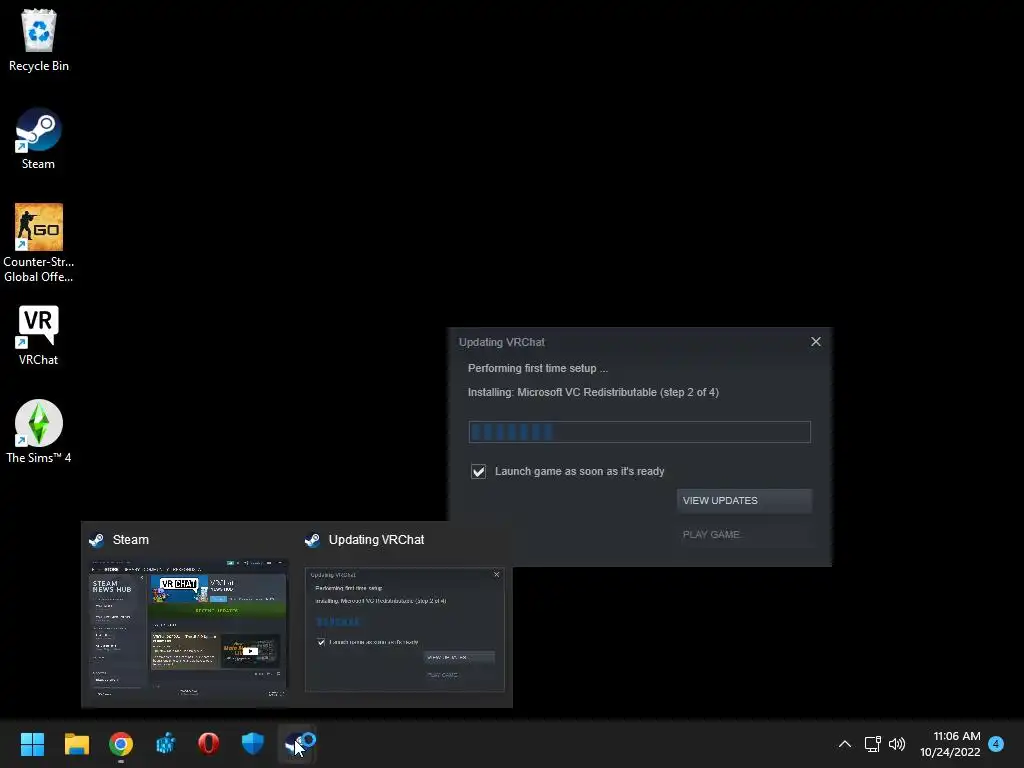Click the Steam preview title label

coord(131,540)
